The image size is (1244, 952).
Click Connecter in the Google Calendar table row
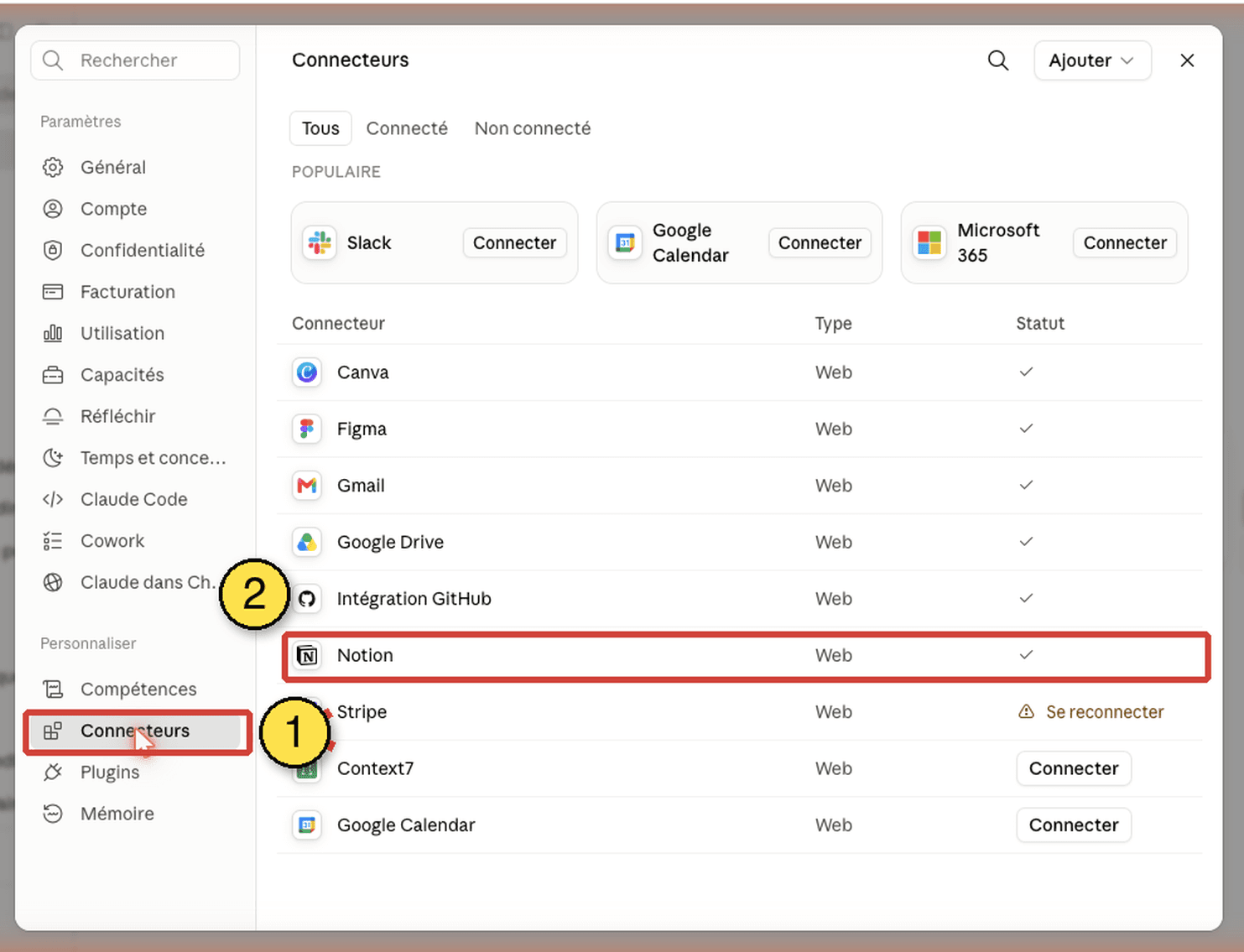point(1074,825)
